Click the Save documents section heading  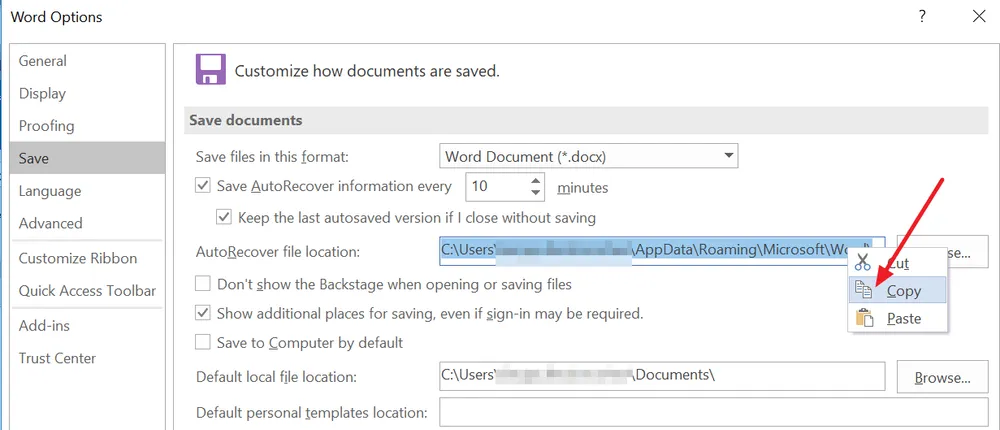(x=246, y=120)
